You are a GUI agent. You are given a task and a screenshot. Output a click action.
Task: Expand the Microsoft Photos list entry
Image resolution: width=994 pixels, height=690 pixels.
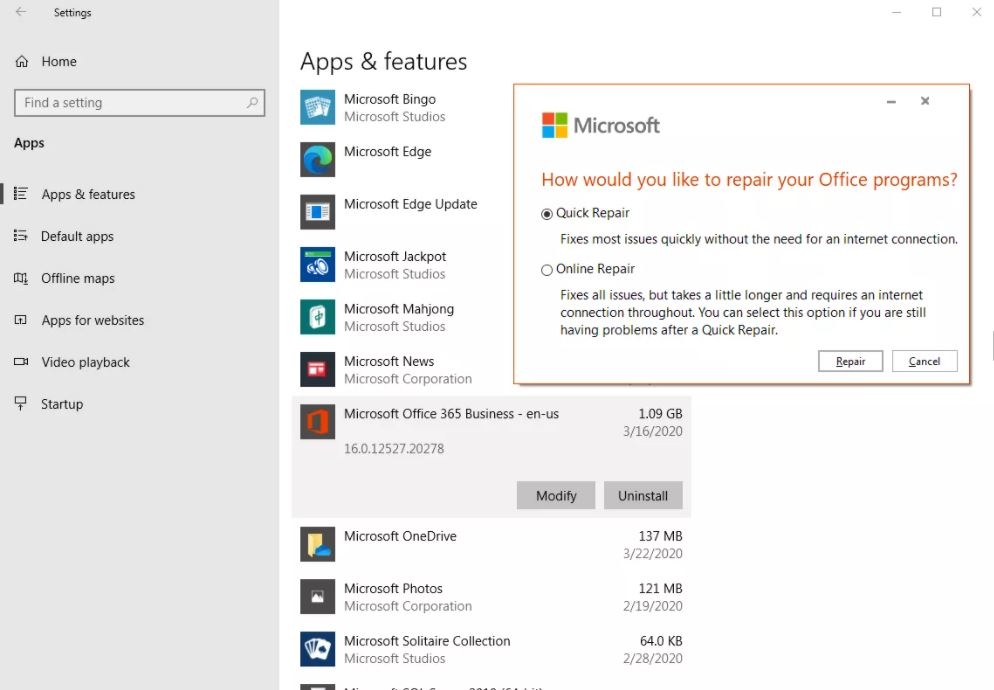(490, 597)
